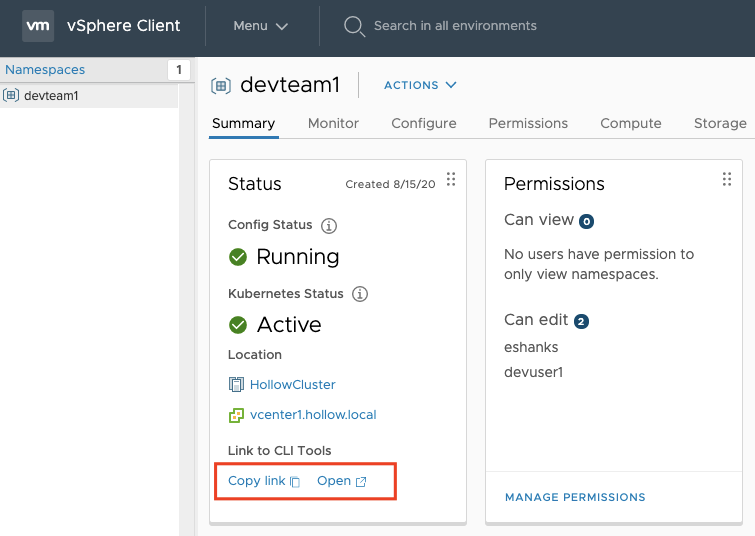Click the copy icon beside Copy link
This screenshot has width=755, height=536.
point(295,482)
